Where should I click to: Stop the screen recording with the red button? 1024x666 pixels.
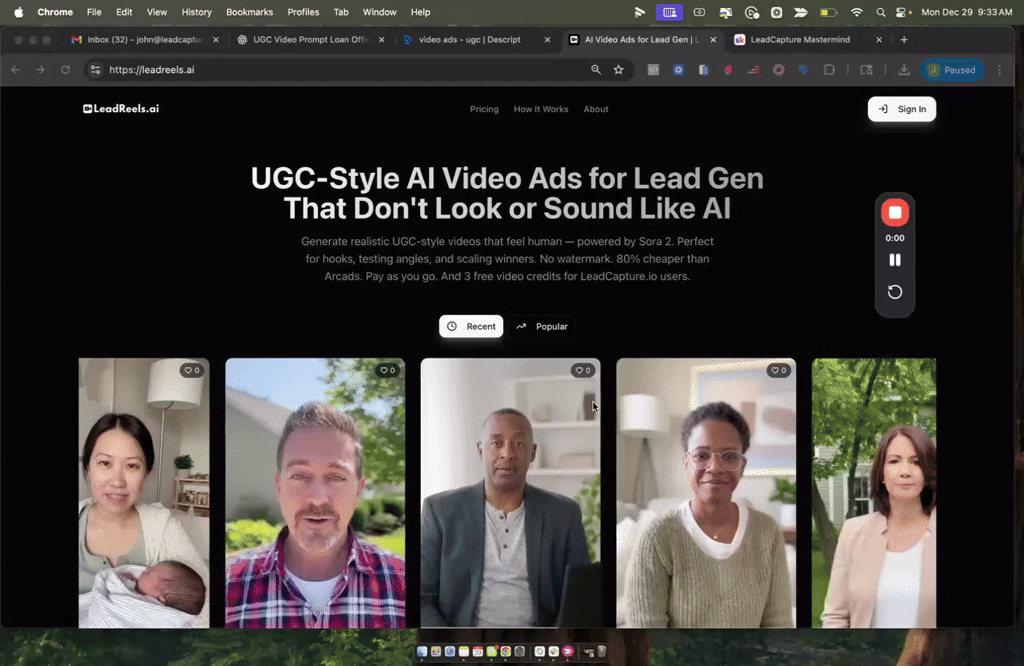[895, 212]
